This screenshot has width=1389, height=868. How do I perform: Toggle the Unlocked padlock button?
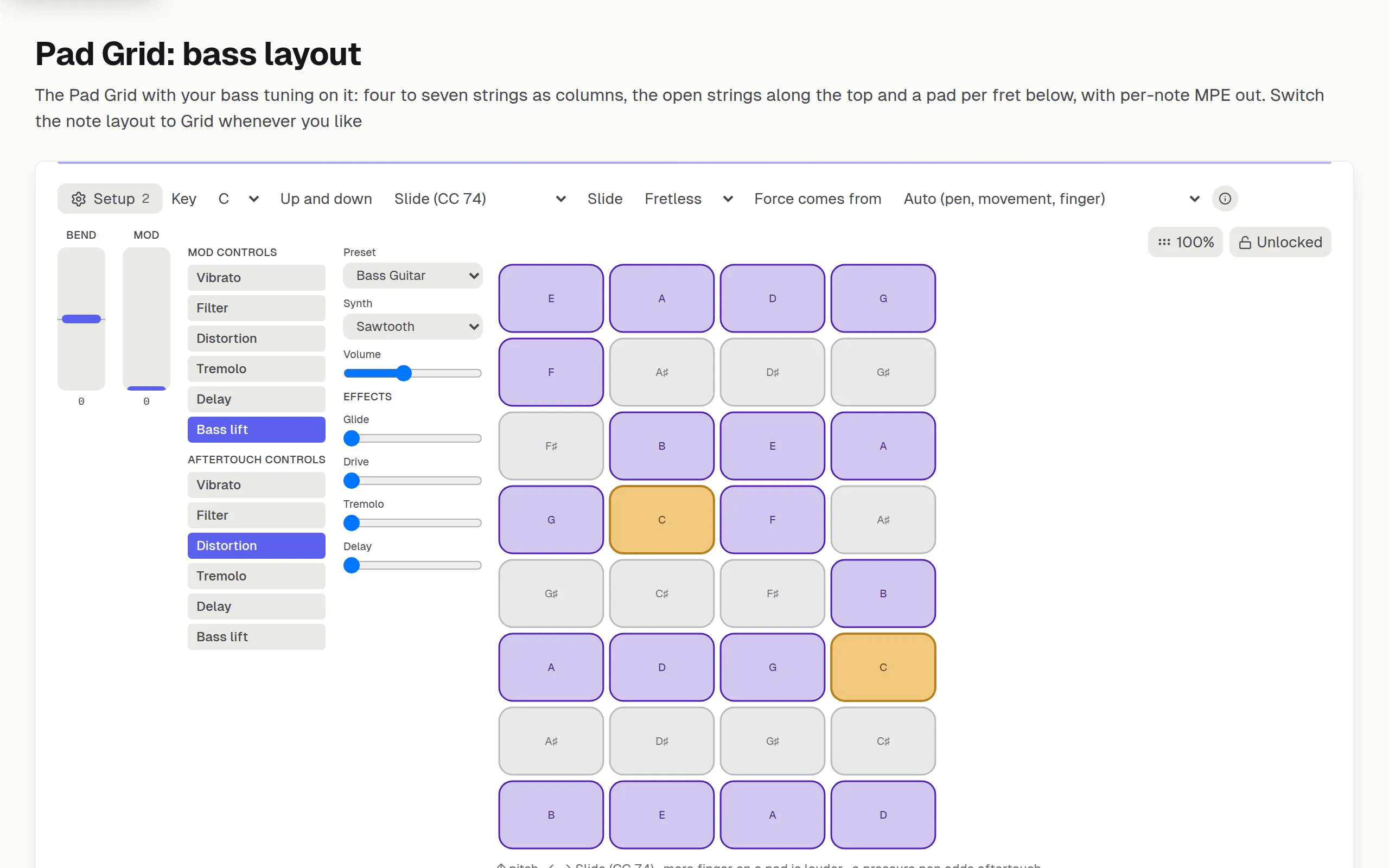click(1280, 242)
